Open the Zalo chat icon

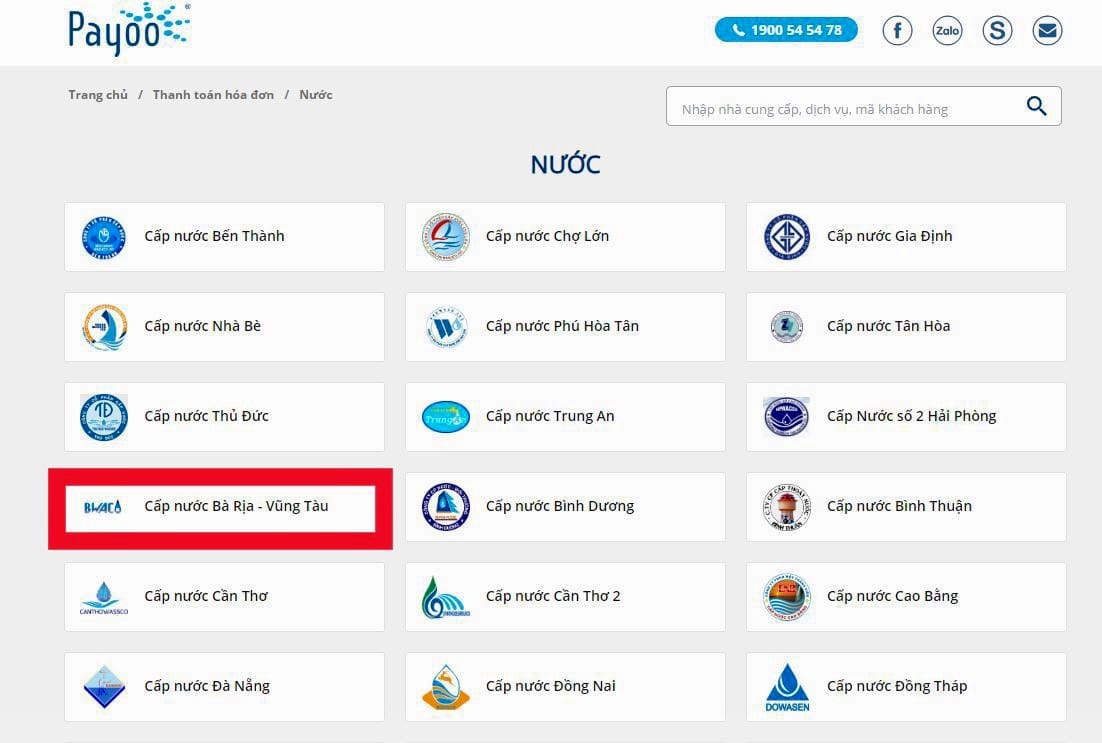(x=947, y=30)
